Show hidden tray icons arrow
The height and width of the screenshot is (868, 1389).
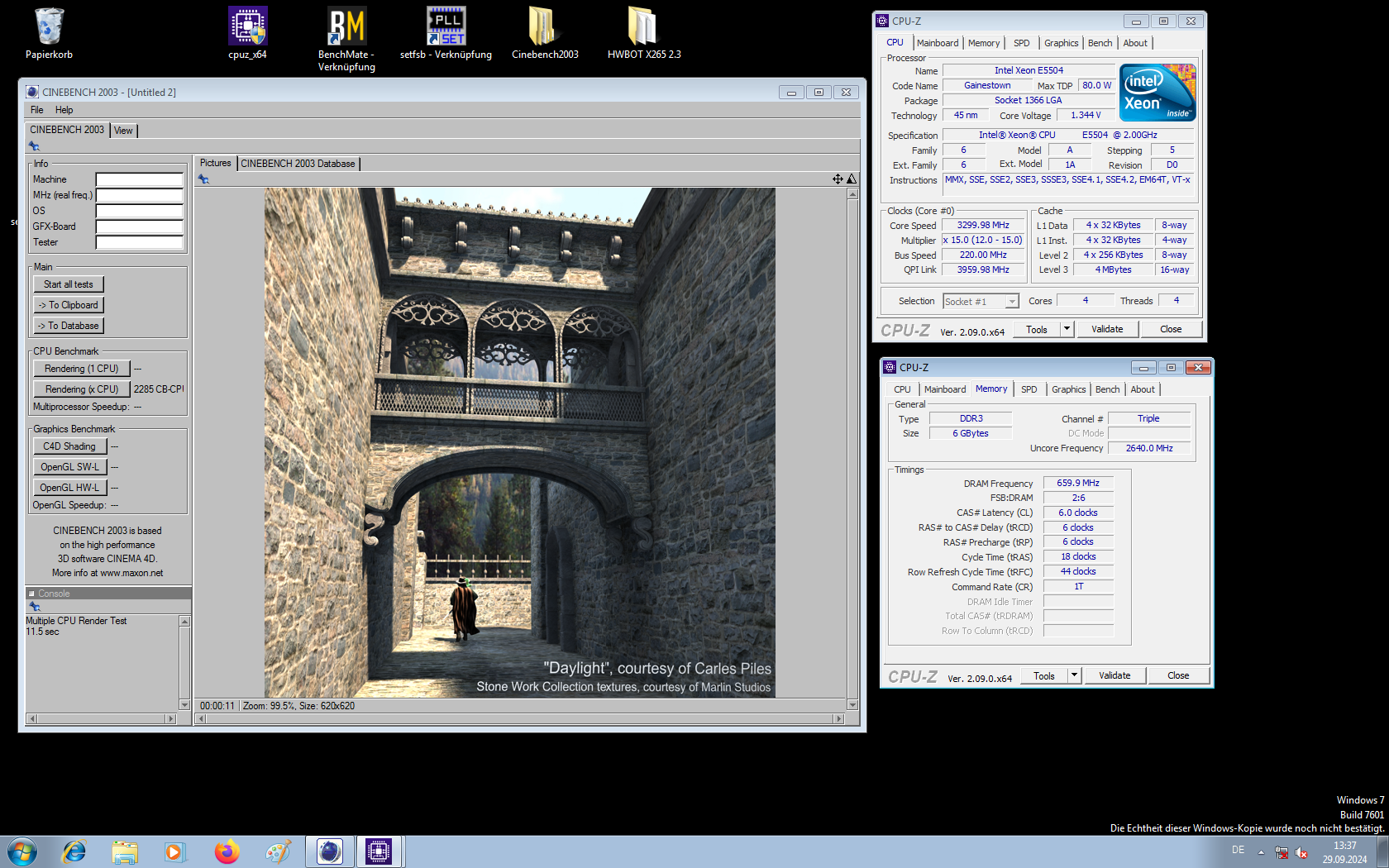pyautogui.click(x=1261, y=851)
